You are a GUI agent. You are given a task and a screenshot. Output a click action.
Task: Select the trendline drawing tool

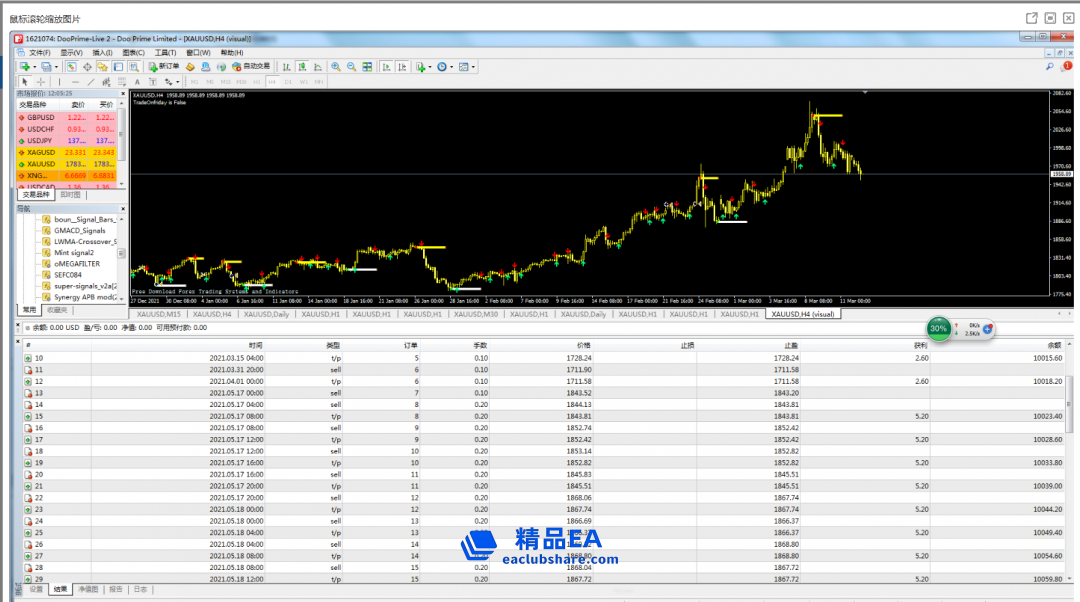point(91,82)
